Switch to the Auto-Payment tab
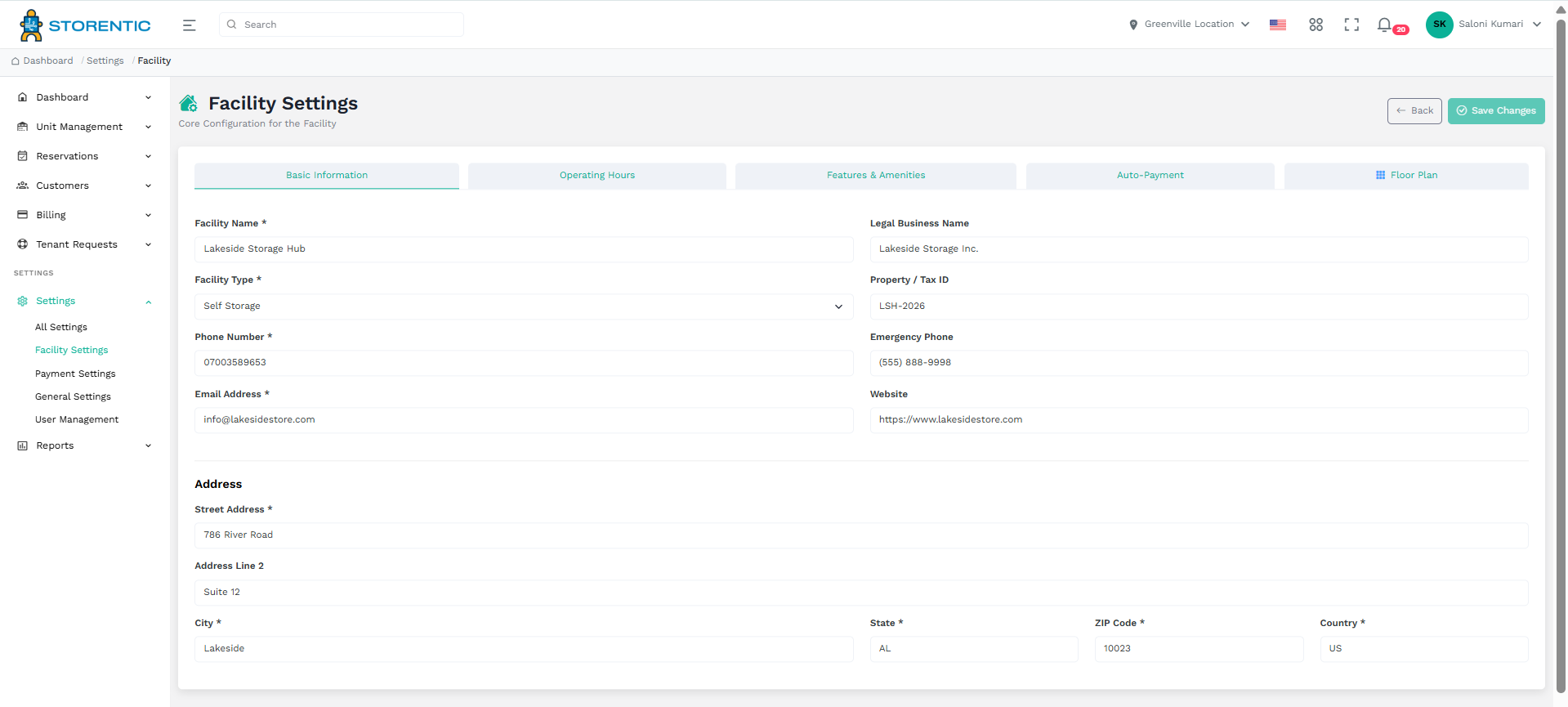Image resolution: width=1568 pixels, height=707 pixels. click(1150, 176)
